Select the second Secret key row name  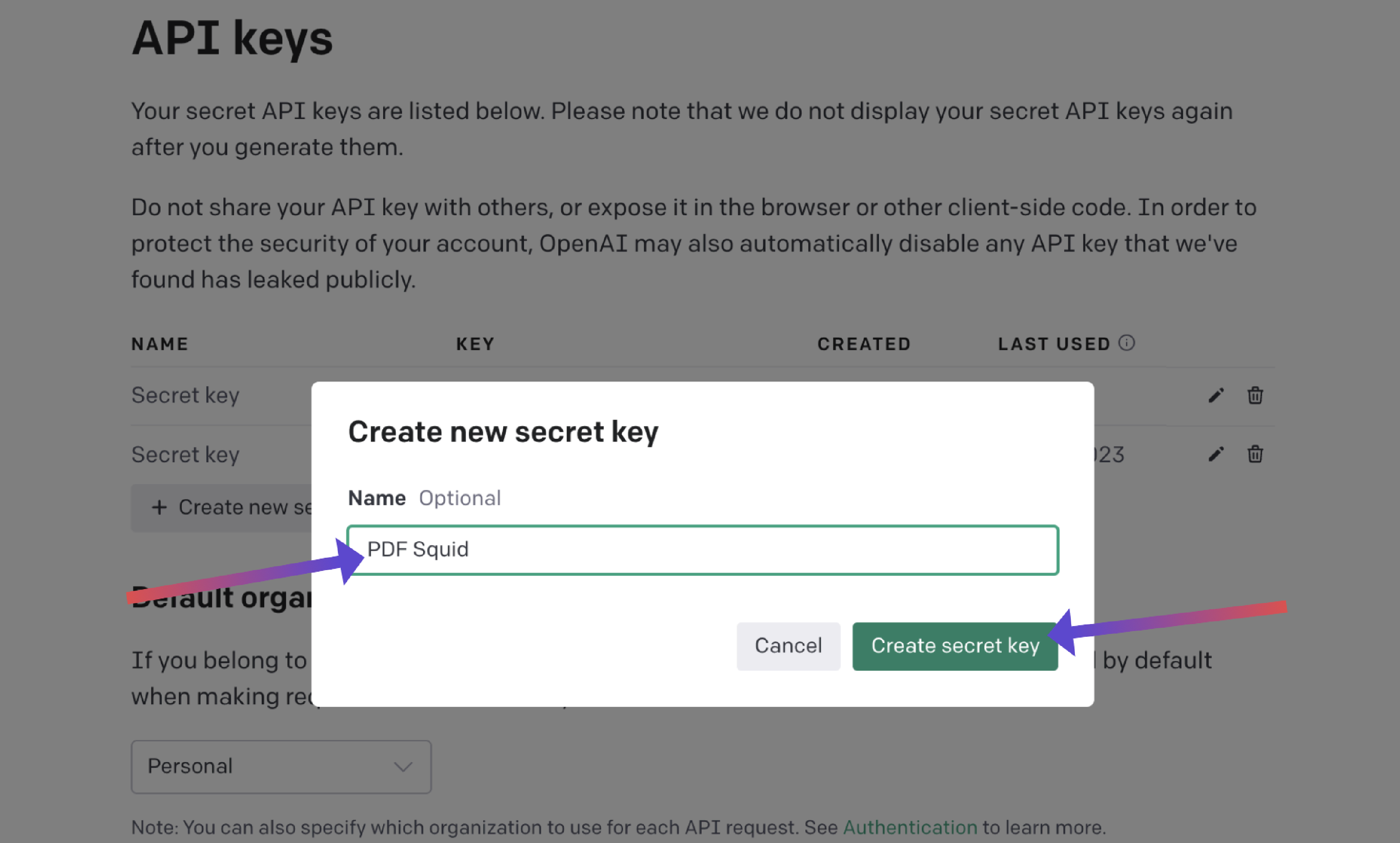coord(185,454)
